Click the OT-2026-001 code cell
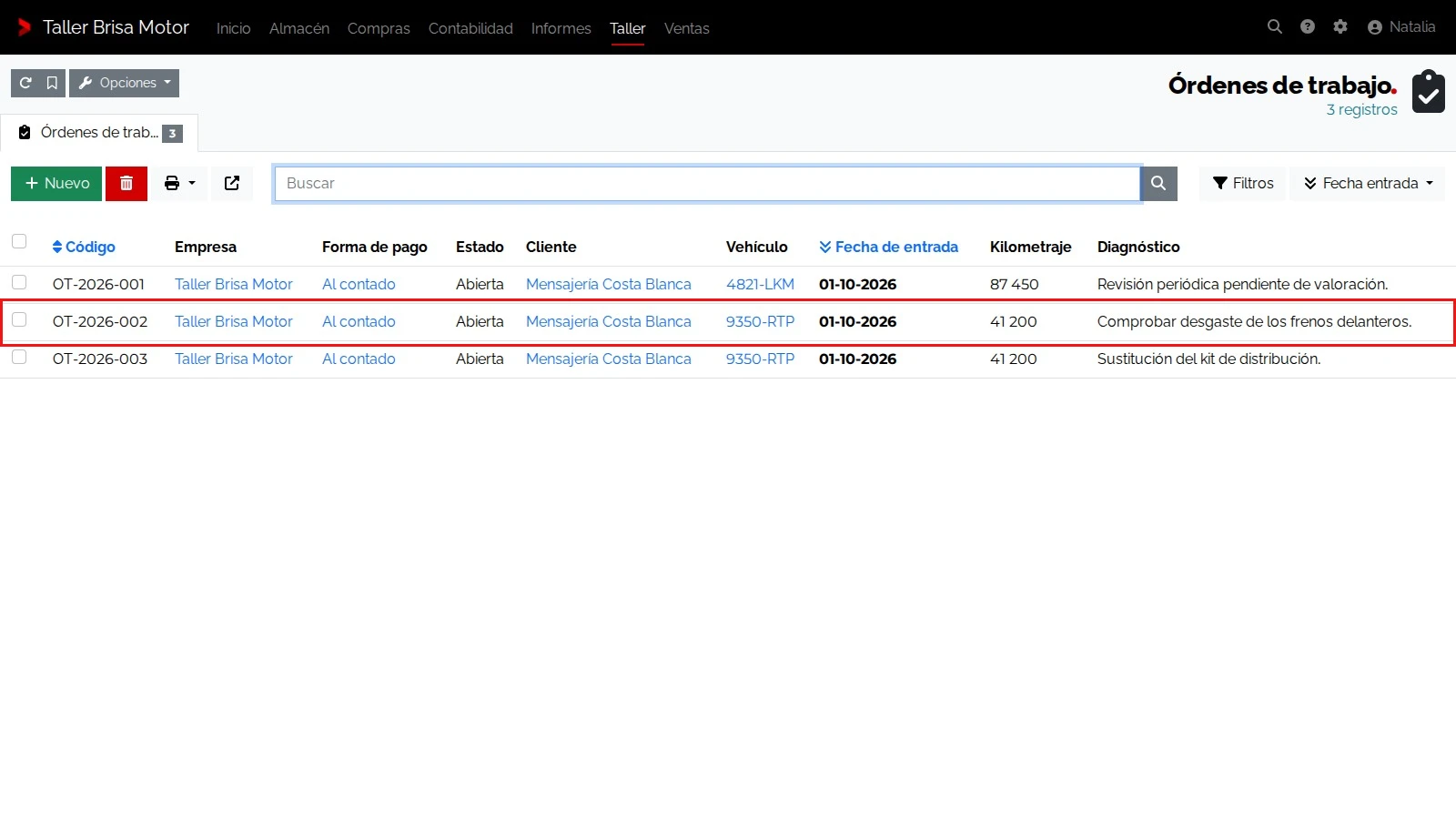This screenshot has width=1456, height=819. 98,284
